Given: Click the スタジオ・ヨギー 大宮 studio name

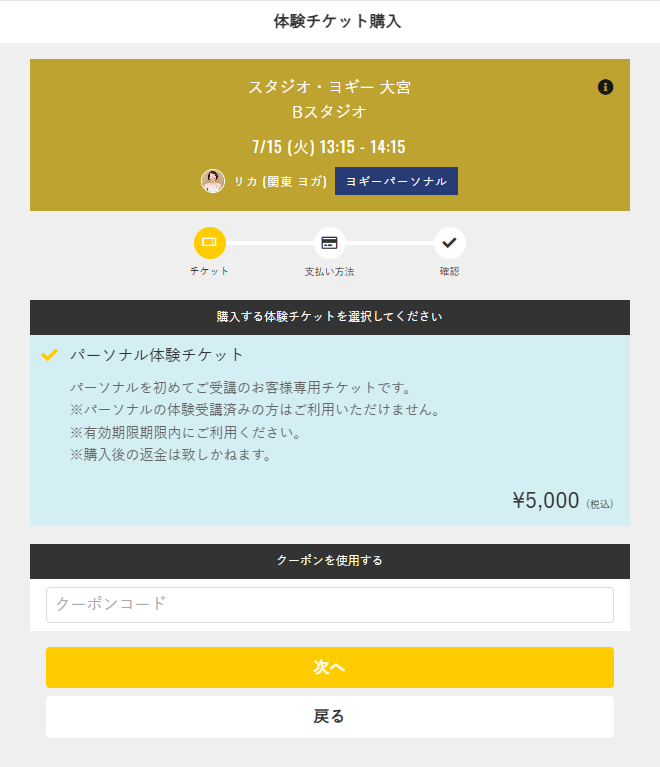Looking at the screenshot, I should (x=329, y=87).
